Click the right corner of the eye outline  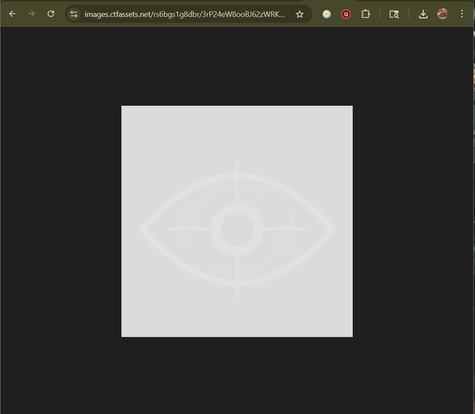click(x=332, y=229)
